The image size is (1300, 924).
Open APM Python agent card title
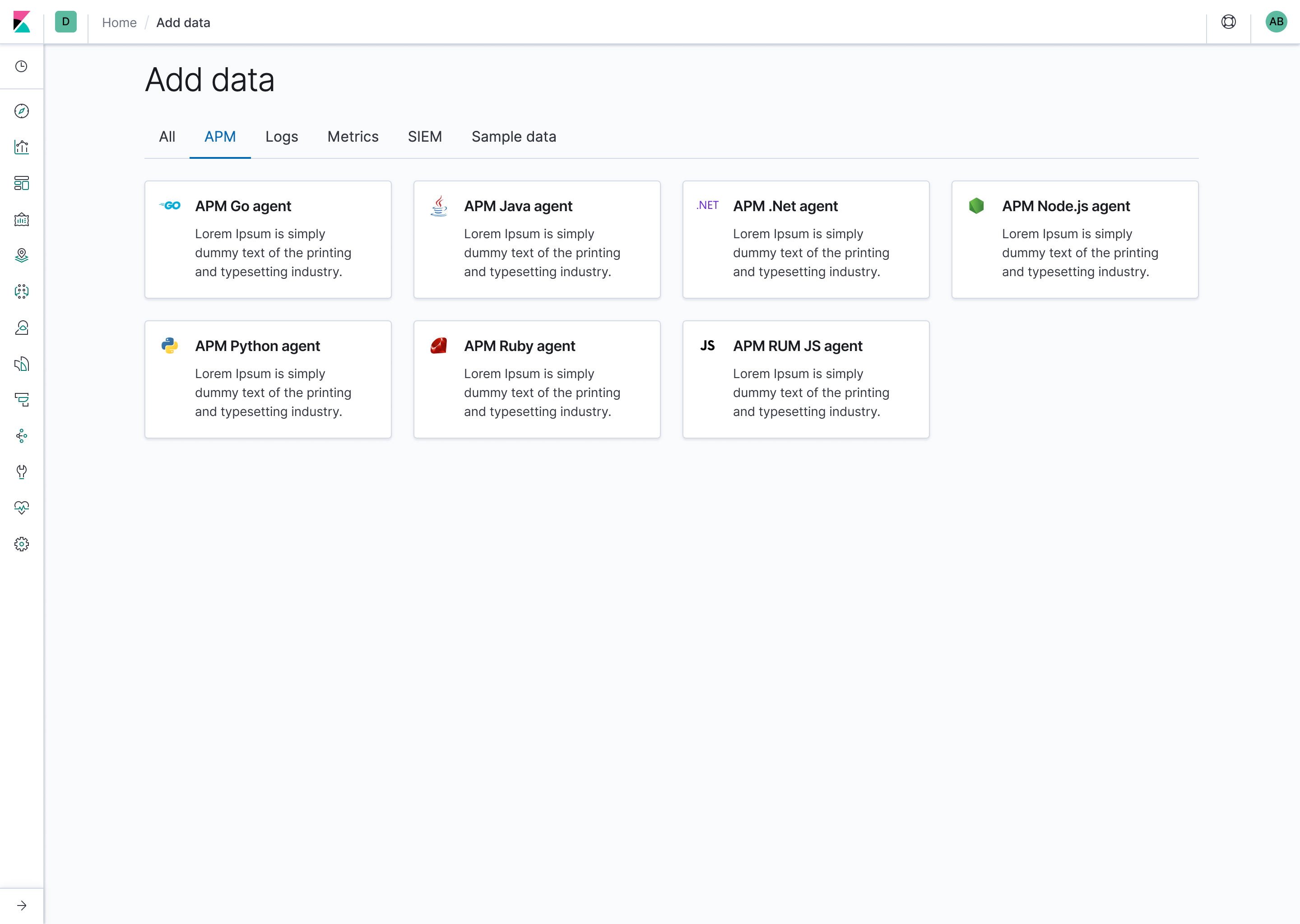(x=257, y=346)
